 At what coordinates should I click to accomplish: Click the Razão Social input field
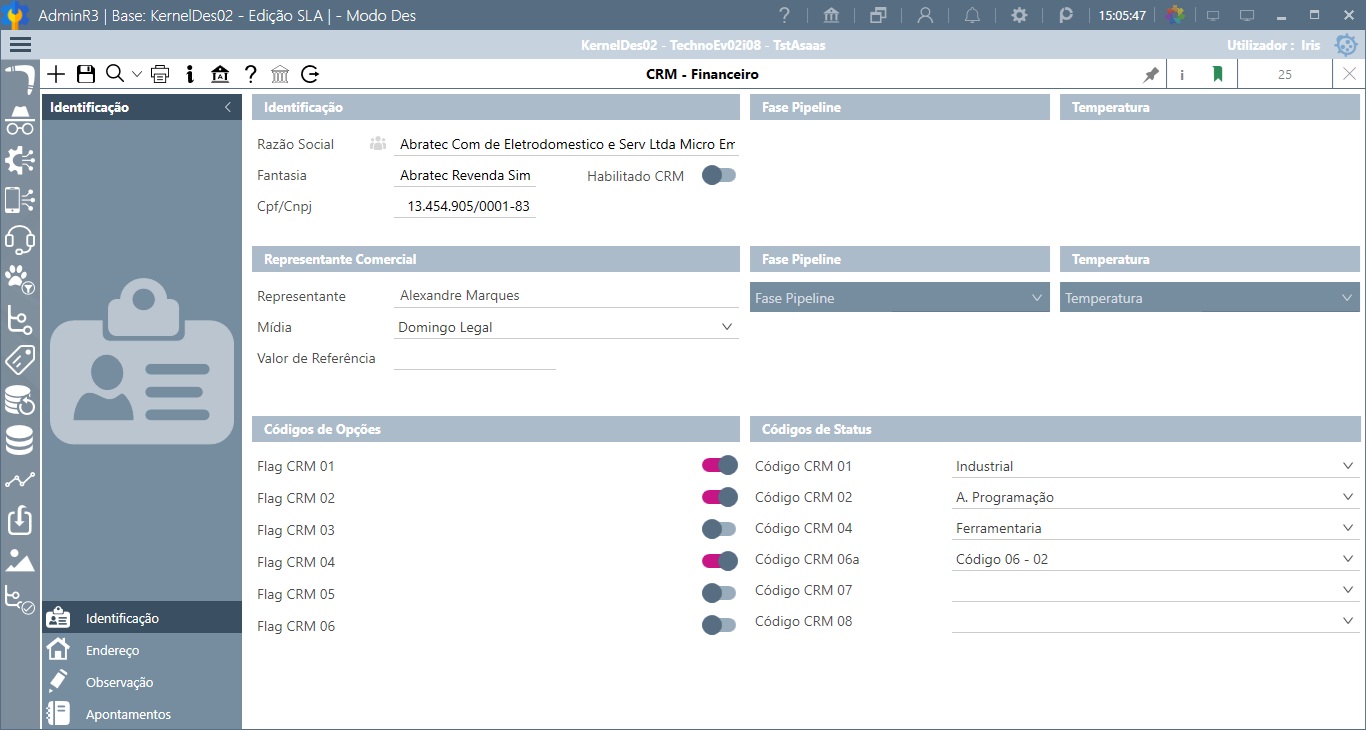[x=566, y=144]
